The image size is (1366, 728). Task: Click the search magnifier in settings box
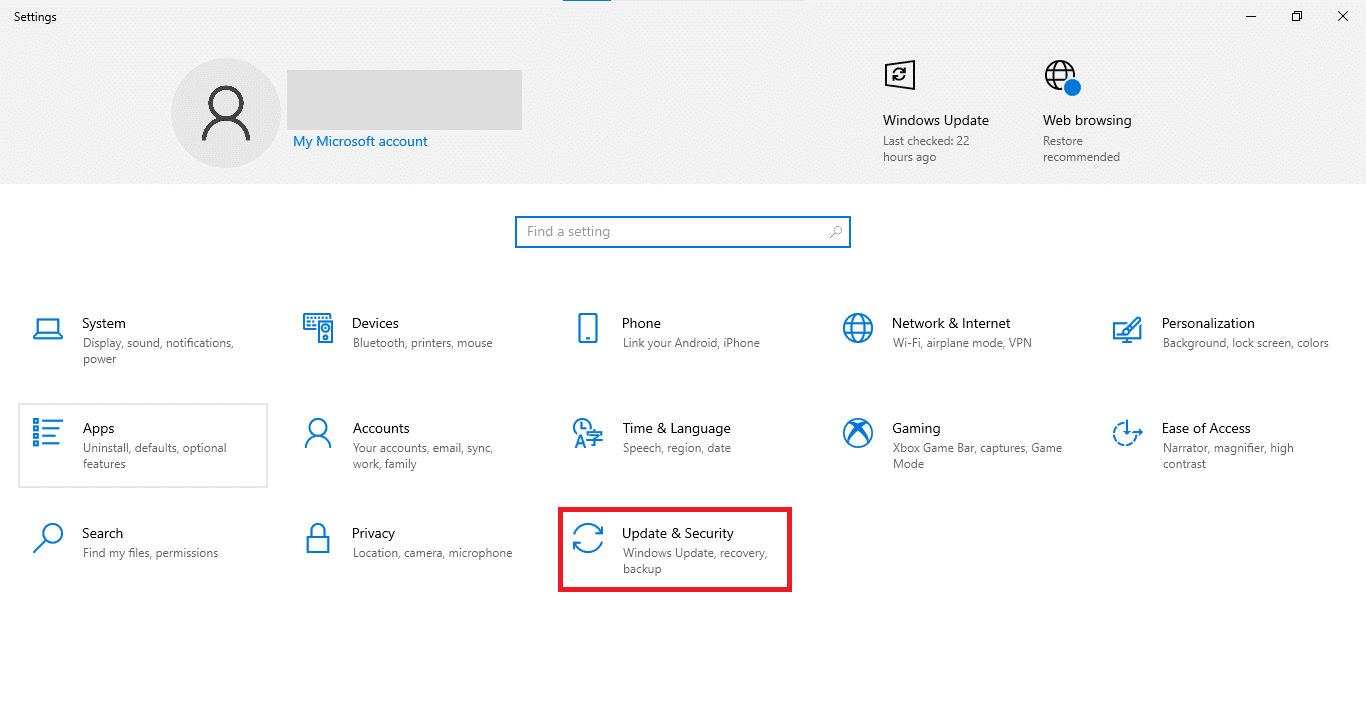coord(836,231)
